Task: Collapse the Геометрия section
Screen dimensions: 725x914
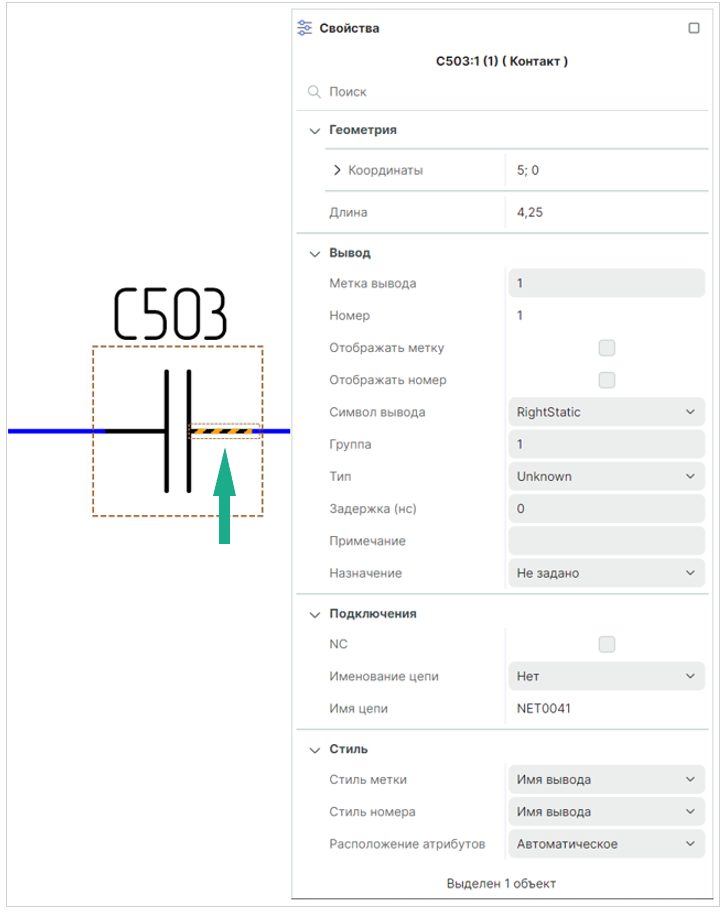Action: coord(315,131)
